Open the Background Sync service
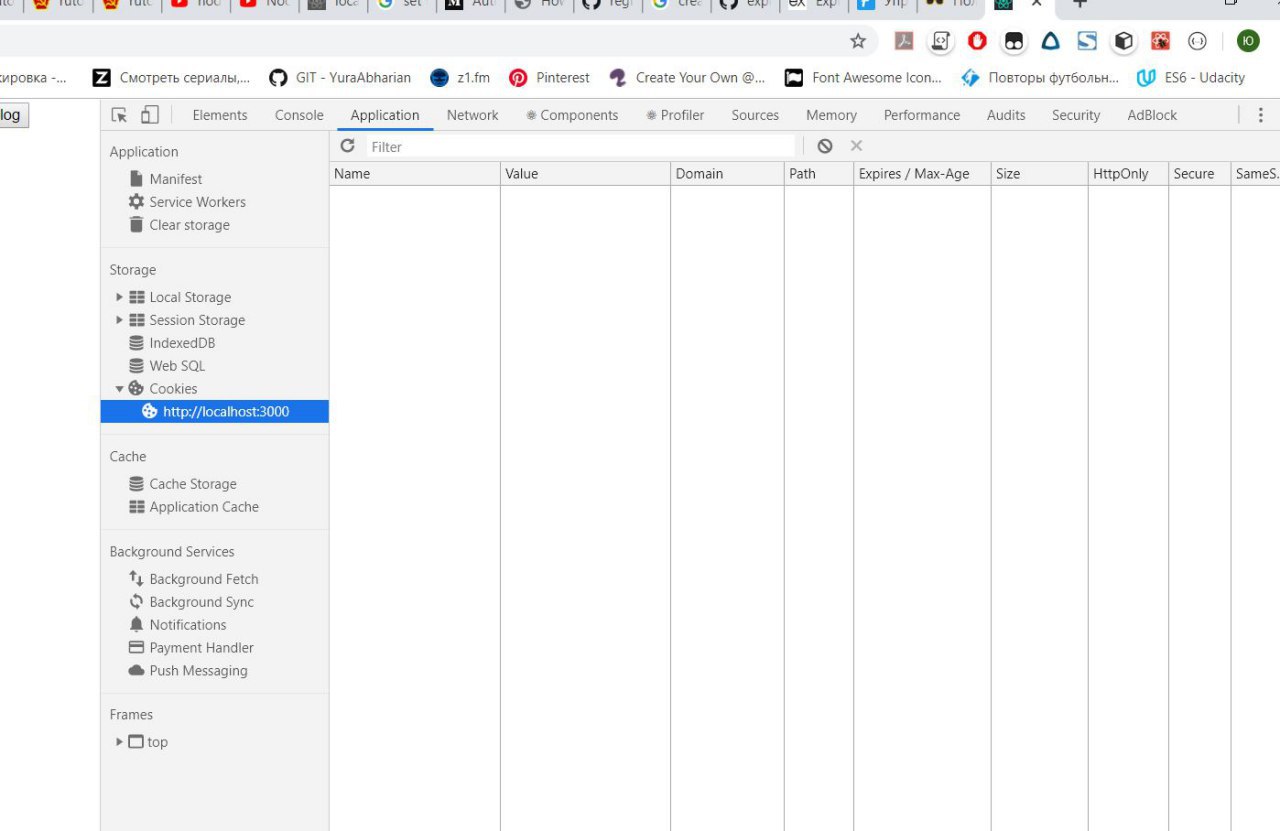The image size is (1280, 831). click(191, 602)
